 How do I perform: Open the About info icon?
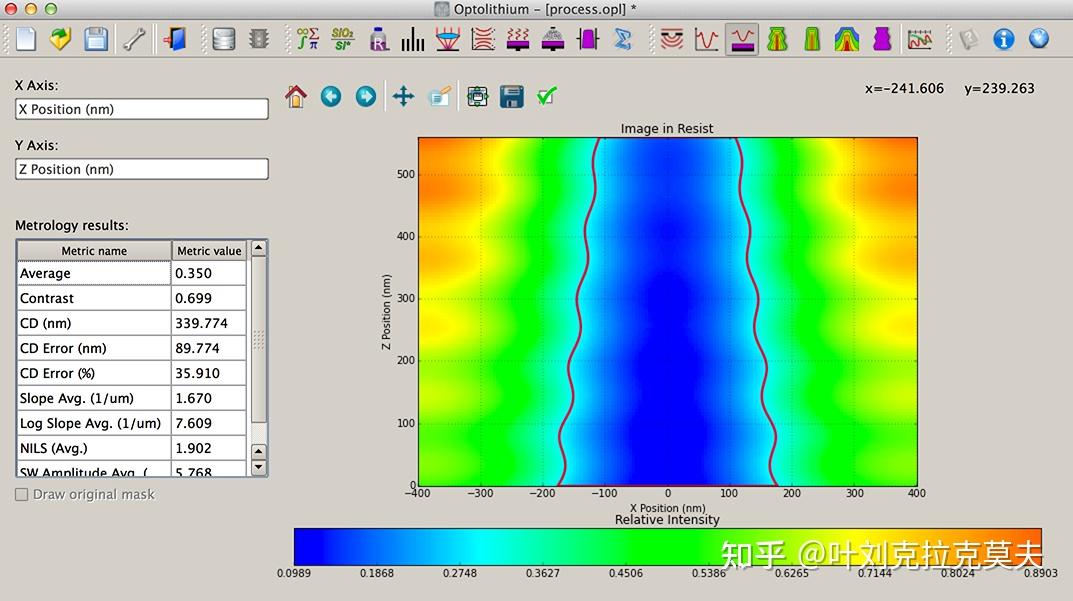(x=1003, y=39)
